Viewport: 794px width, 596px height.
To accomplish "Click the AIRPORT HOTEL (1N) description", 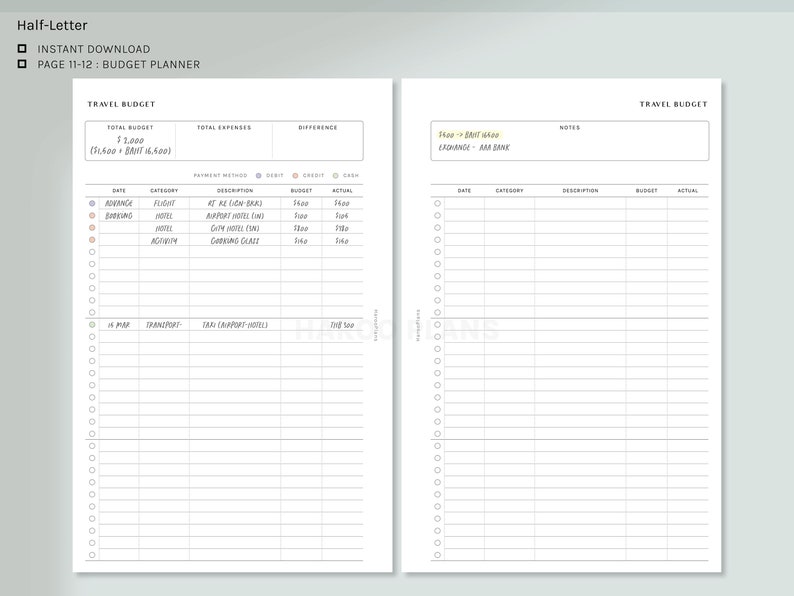I will (235, 216).
